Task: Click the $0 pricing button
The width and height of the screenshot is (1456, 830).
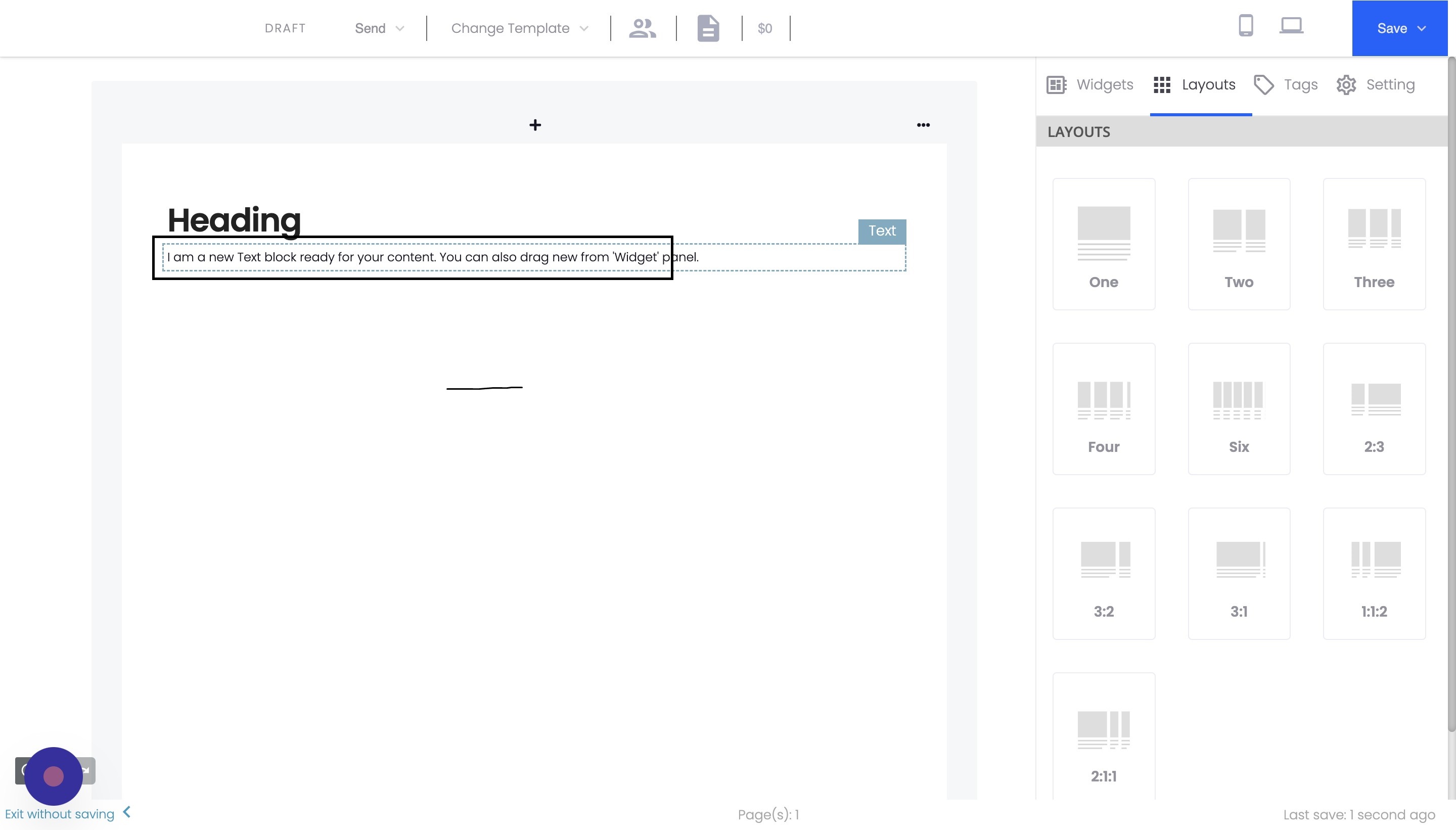Action: click(x=764, y=28)
